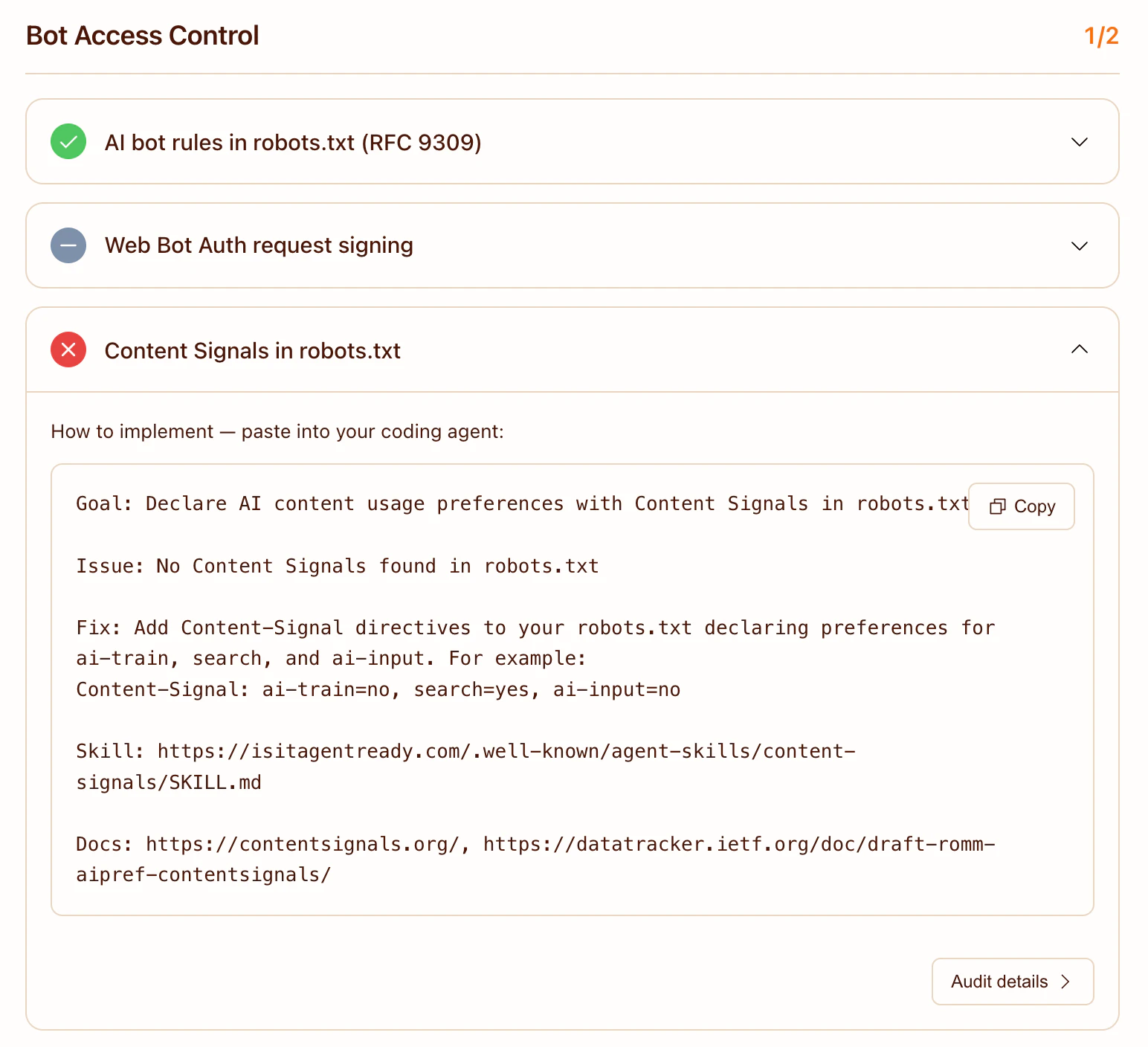
Task: Click the green checkmark on AI bot rules
Action: pos(68,142)
